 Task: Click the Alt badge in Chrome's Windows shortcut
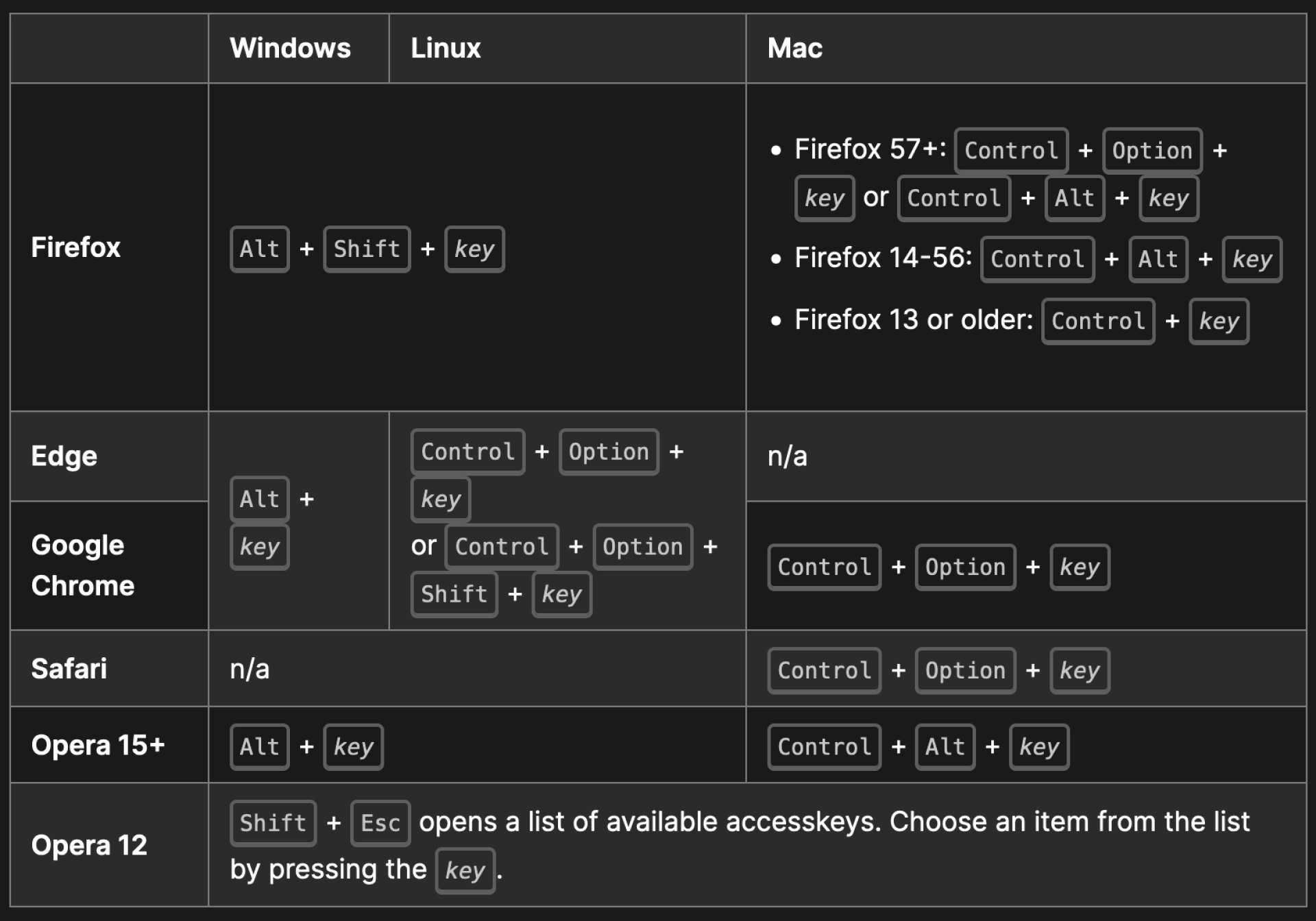click(x=259, y=499)
